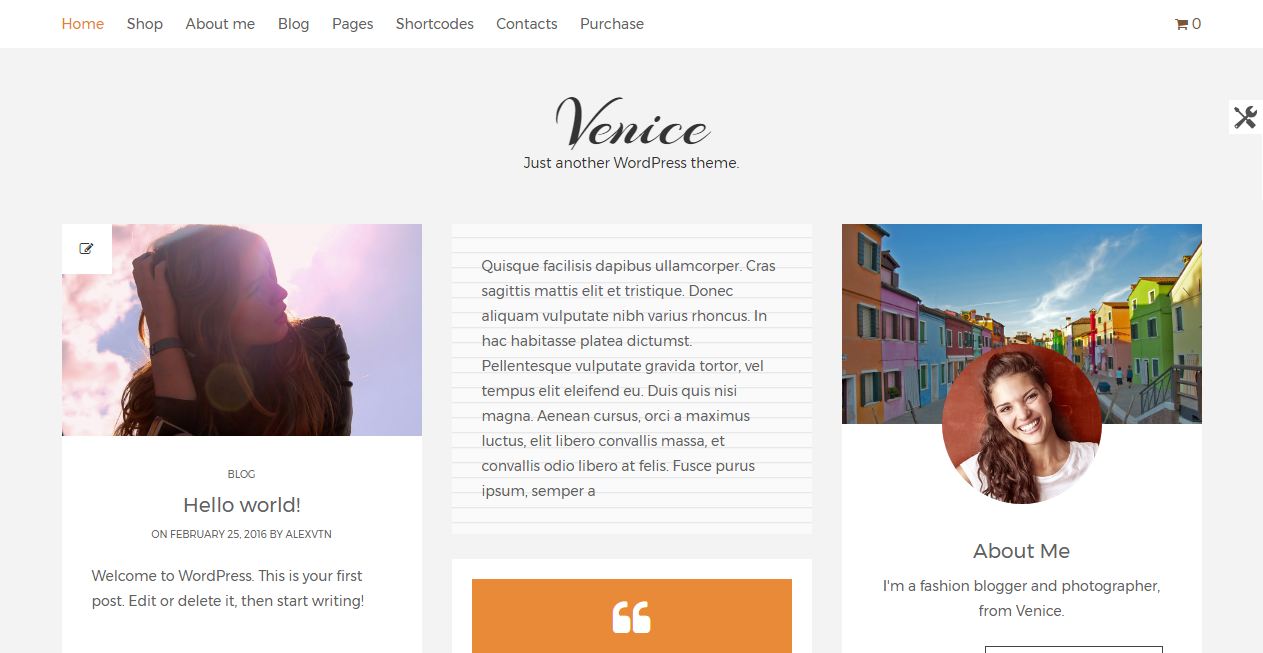Open the wrench and screwdriver settings panel
The image size is (1263, 653).
pos(1245,117)
